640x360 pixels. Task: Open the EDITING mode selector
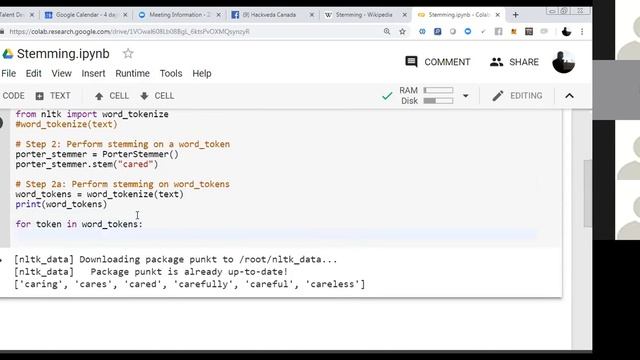coord(517,96)
